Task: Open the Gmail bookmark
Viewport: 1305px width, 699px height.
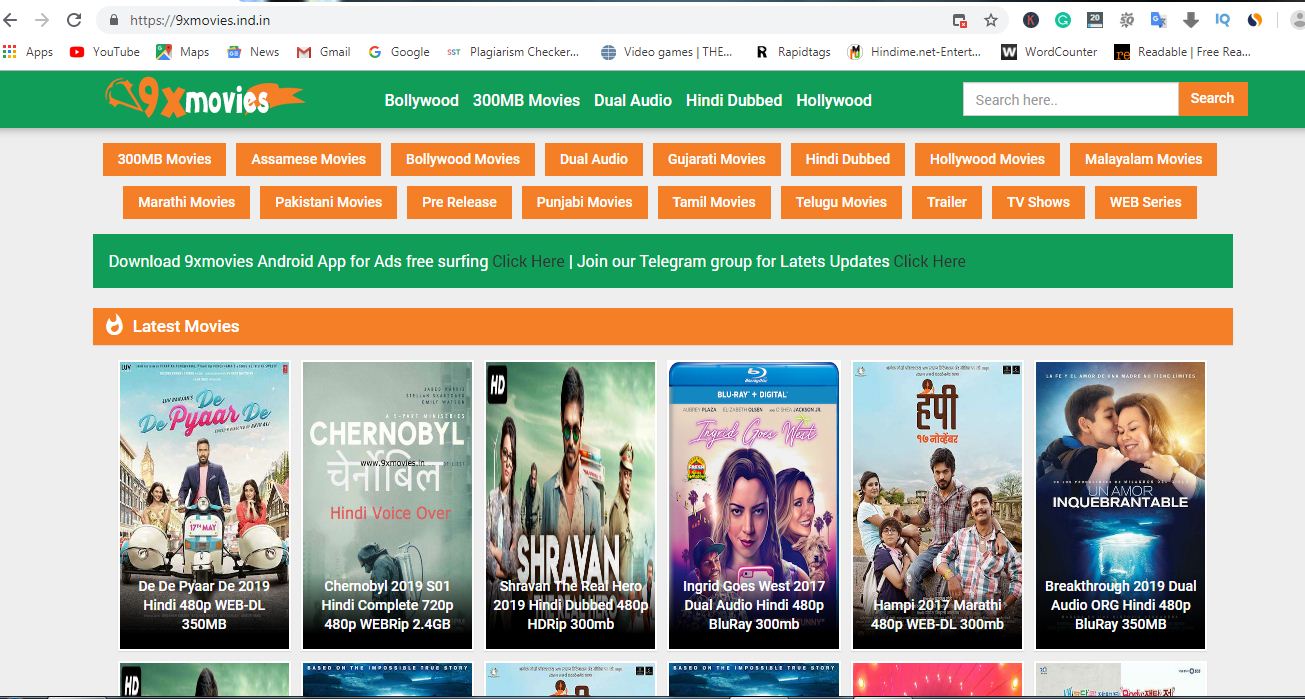Action: click(x=324, y=52)
